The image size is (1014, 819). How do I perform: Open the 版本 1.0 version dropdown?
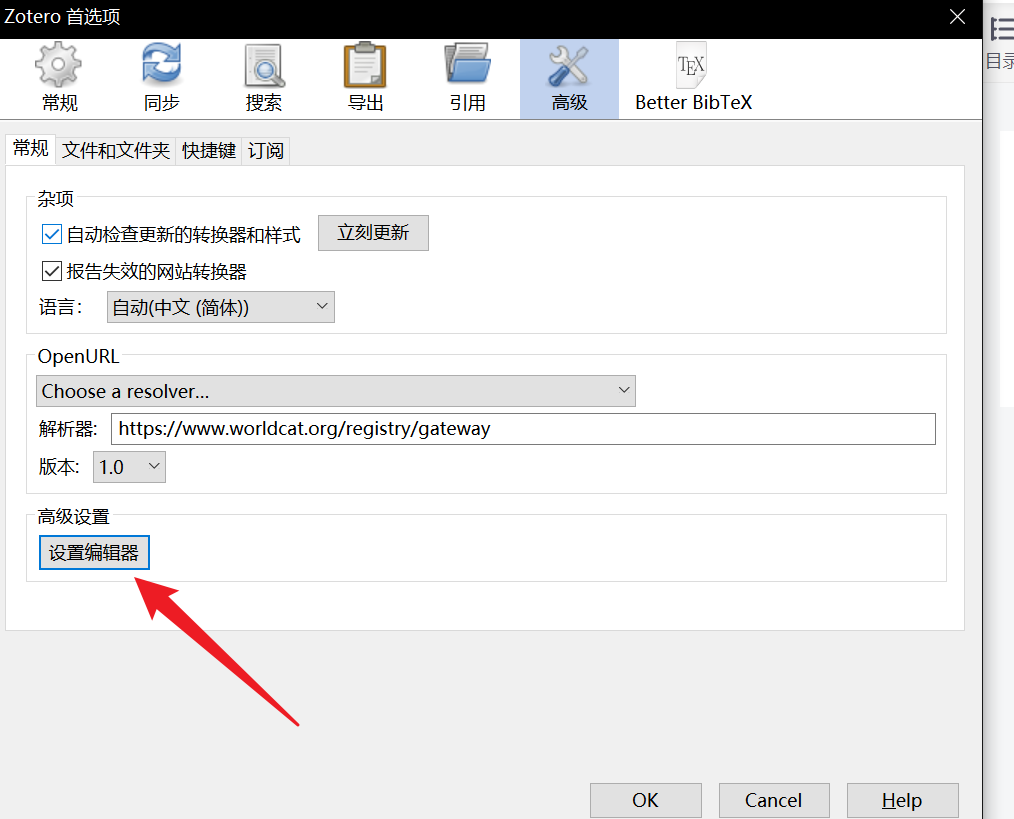[x=129, y=466]
